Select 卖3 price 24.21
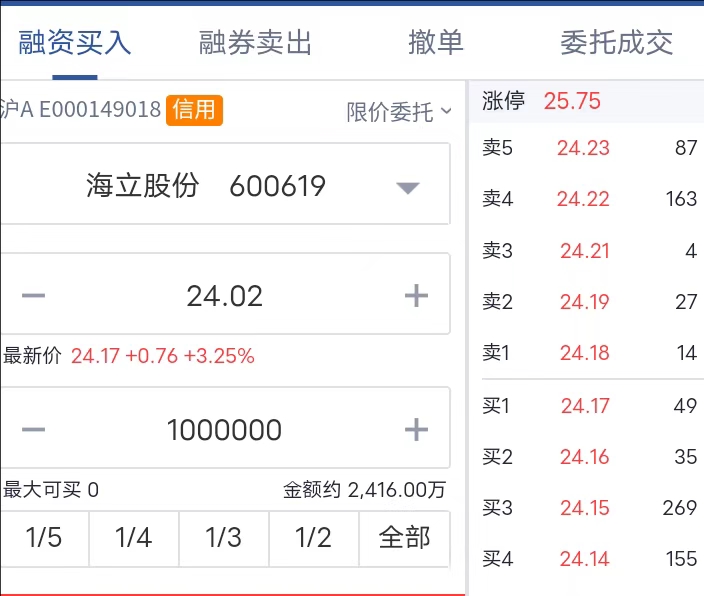 click(585, 251)
